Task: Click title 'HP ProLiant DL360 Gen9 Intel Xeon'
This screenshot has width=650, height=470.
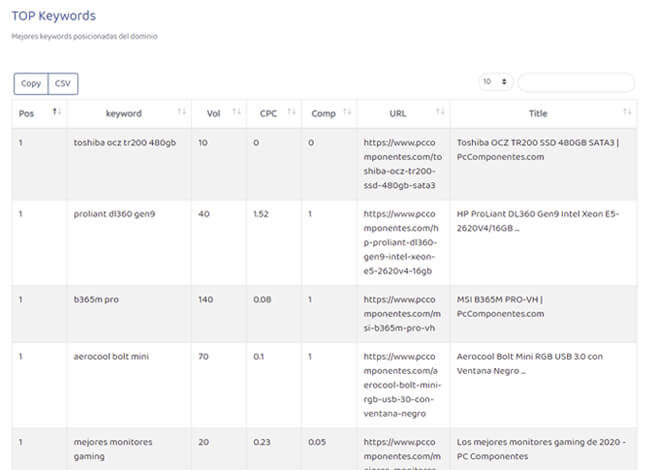Action: tap(529, 214)
